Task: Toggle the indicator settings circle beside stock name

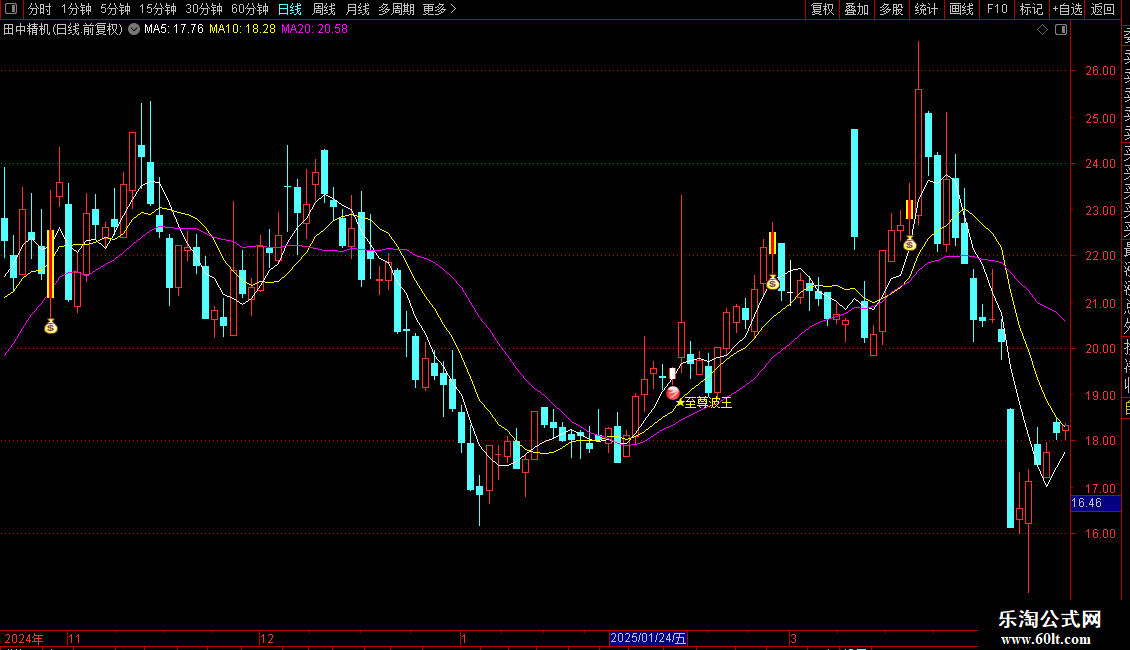Action: pos(134,29)
